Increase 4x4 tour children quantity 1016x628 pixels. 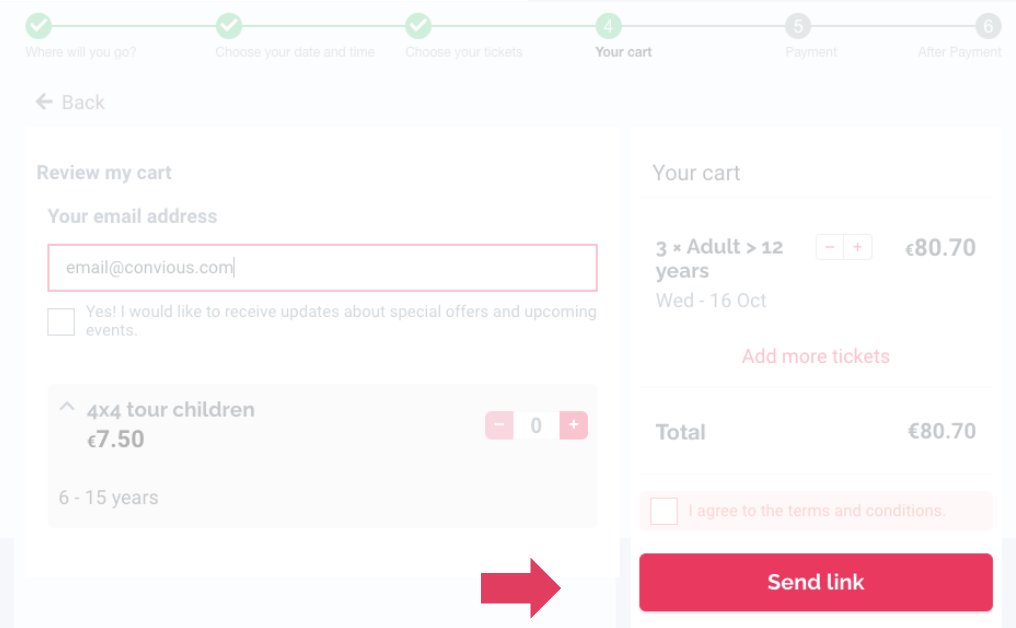pos(573,425)
